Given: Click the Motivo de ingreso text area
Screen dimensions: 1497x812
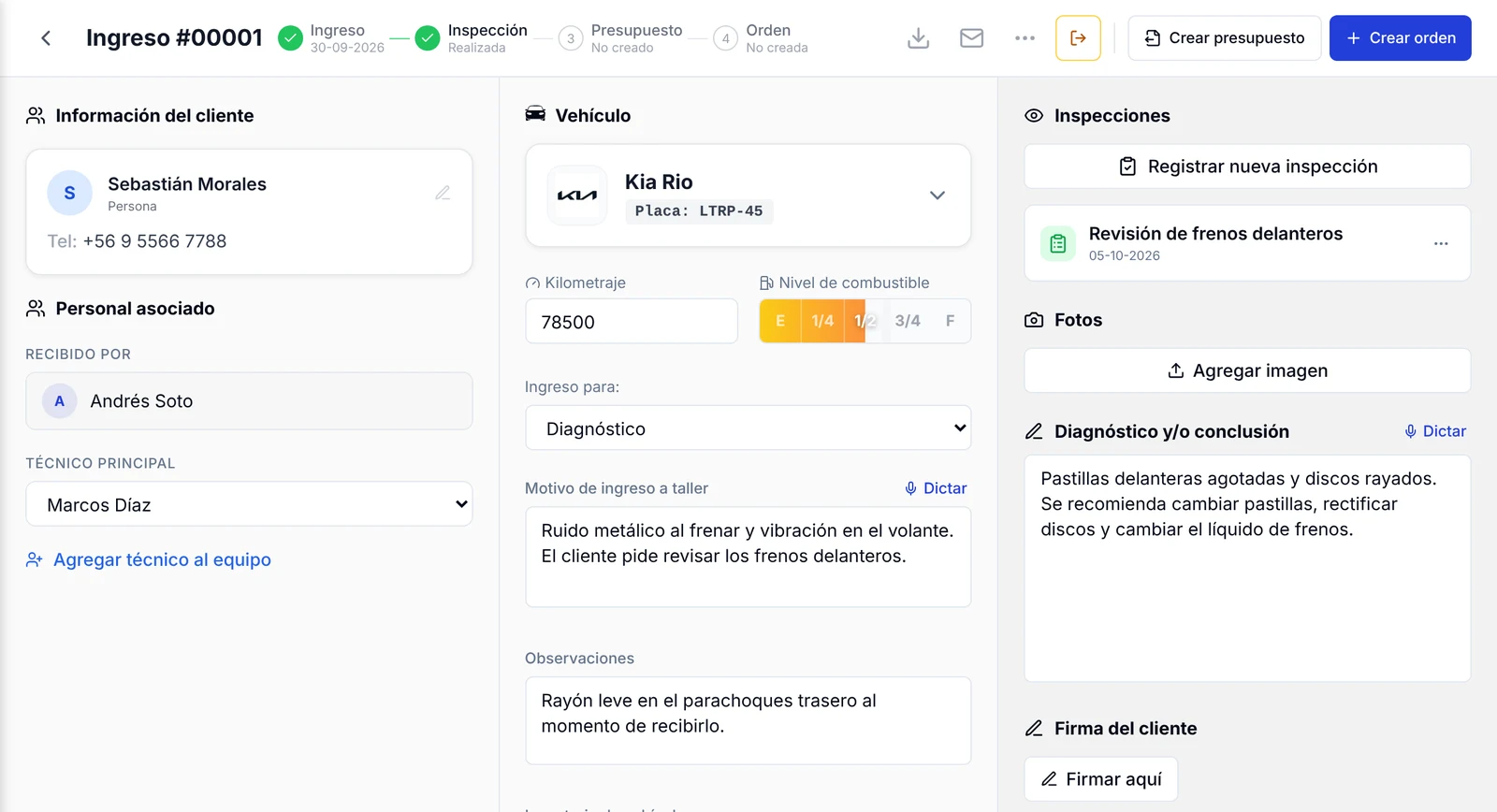Looking at the screenshot, I should [748, 557].
